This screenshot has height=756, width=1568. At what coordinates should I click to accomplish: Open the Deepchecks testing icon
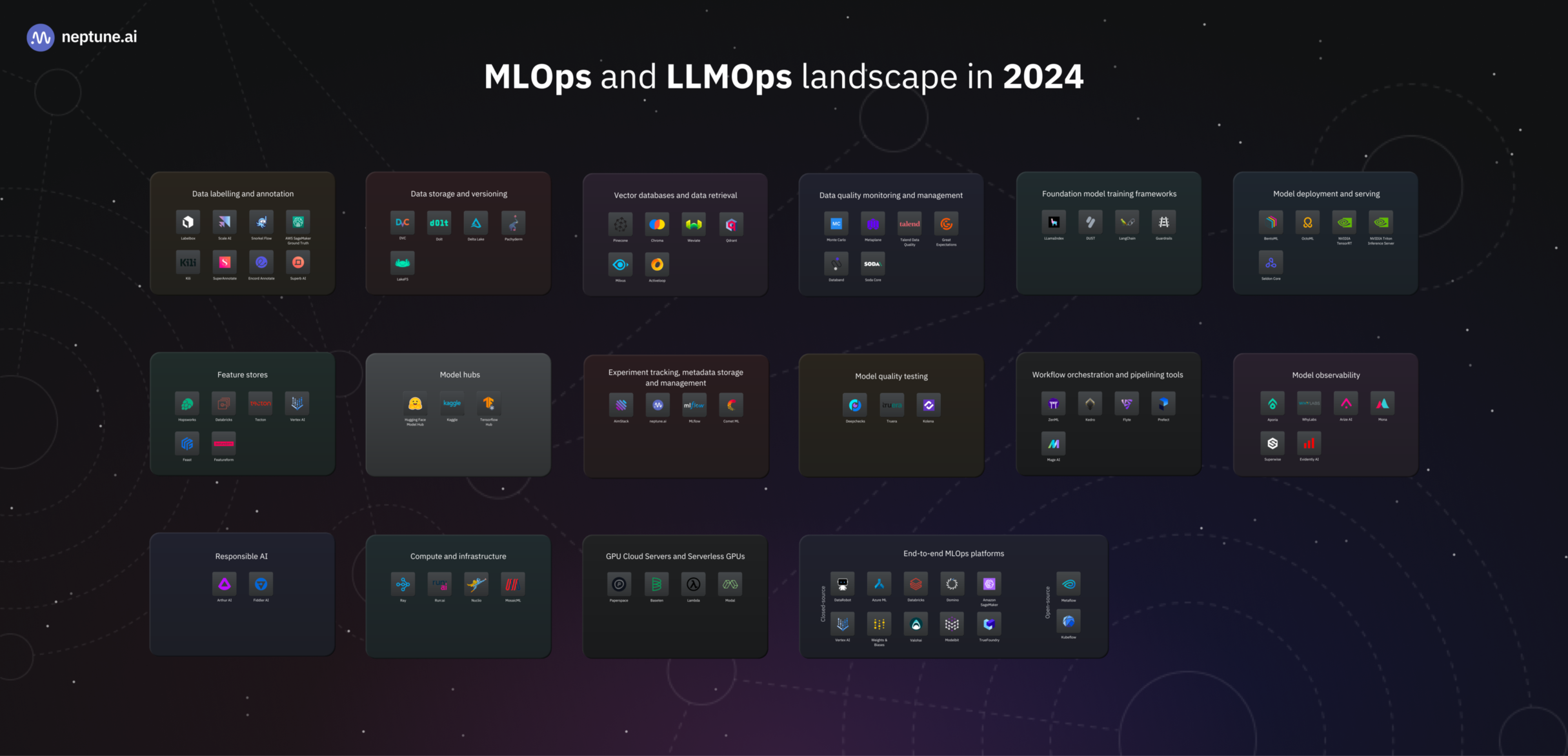coord(855,406)
